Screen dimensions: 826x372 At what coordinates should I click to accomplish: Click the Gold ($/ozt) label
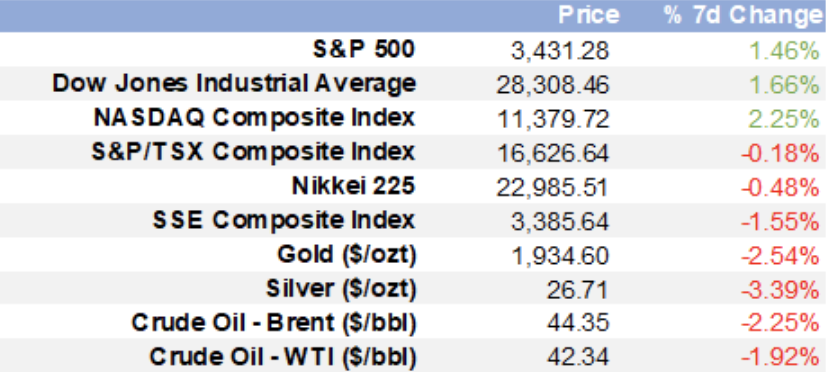pyautogui.click(x=347, y=254)
